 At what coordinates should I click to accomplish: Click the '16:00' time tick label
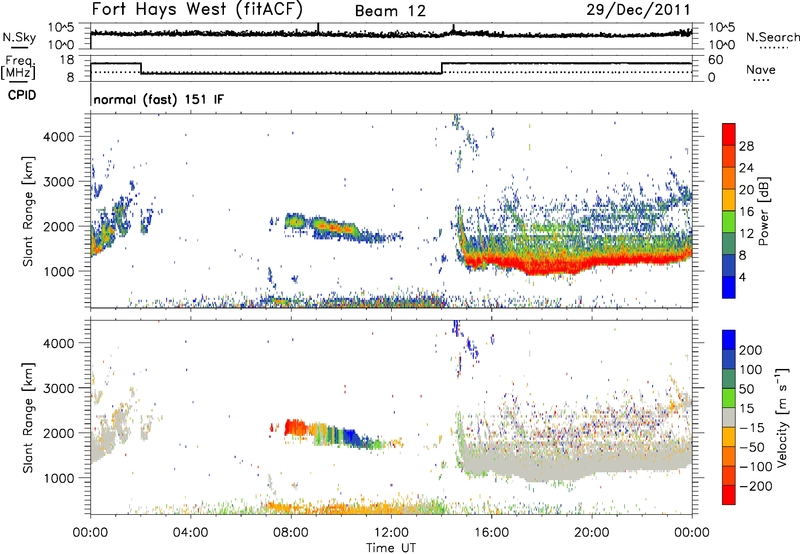tap(491, 533)
